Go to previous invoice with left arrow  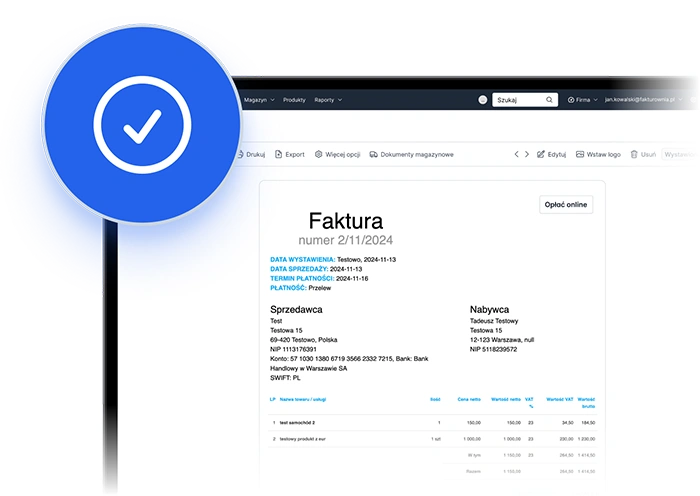(517, 155)
